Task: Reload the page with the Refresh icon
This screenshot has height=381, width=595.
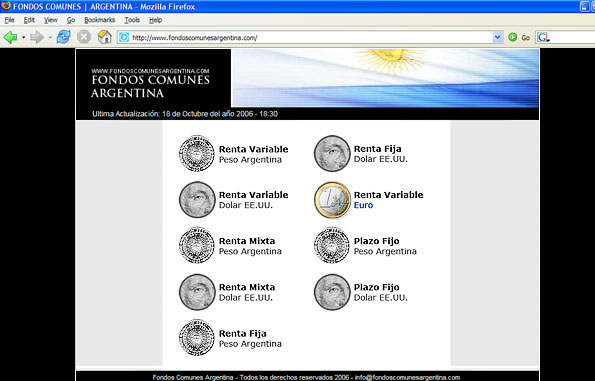Action: click(63, 37)
